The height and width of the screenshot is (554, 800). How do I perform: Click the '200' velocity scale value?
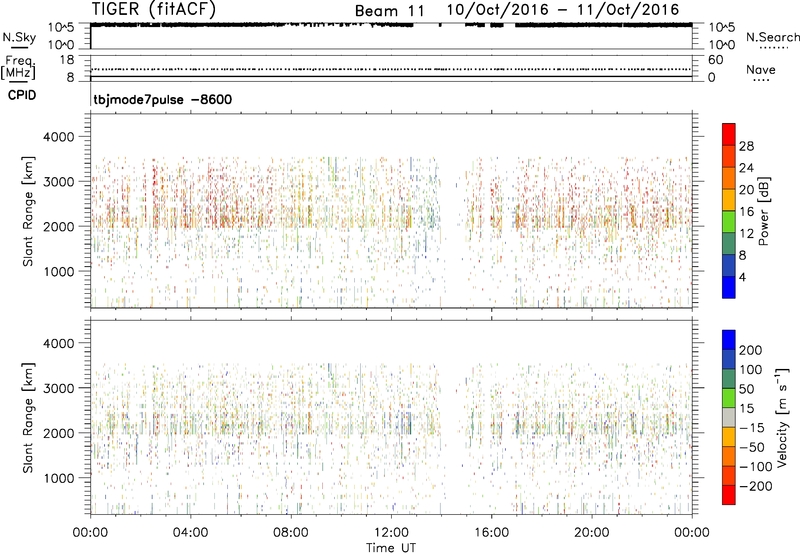coord(751,350)
